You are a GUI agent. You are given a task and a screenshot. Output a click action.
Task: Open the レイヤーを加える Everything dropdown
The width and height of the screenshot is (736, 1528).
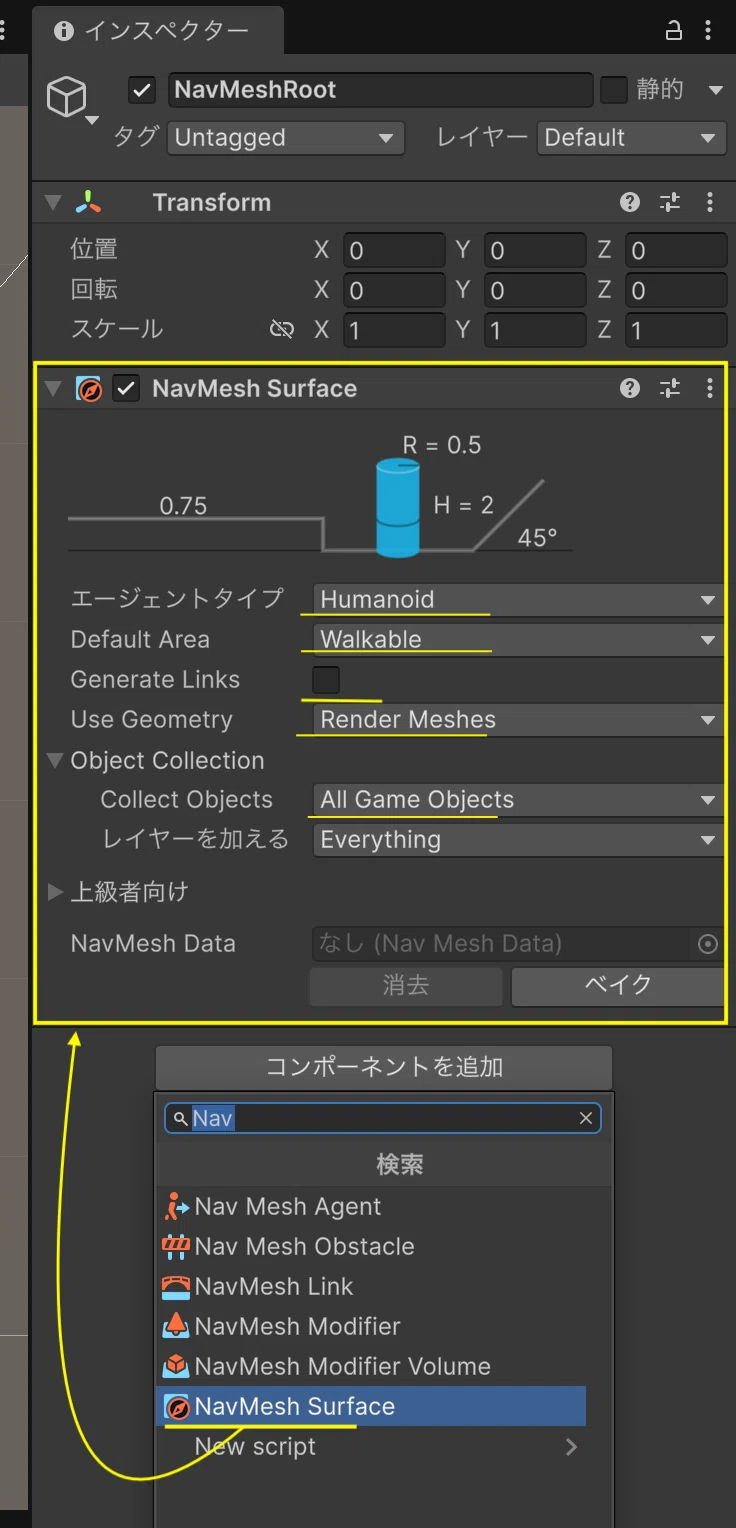(x=518, y=840)
